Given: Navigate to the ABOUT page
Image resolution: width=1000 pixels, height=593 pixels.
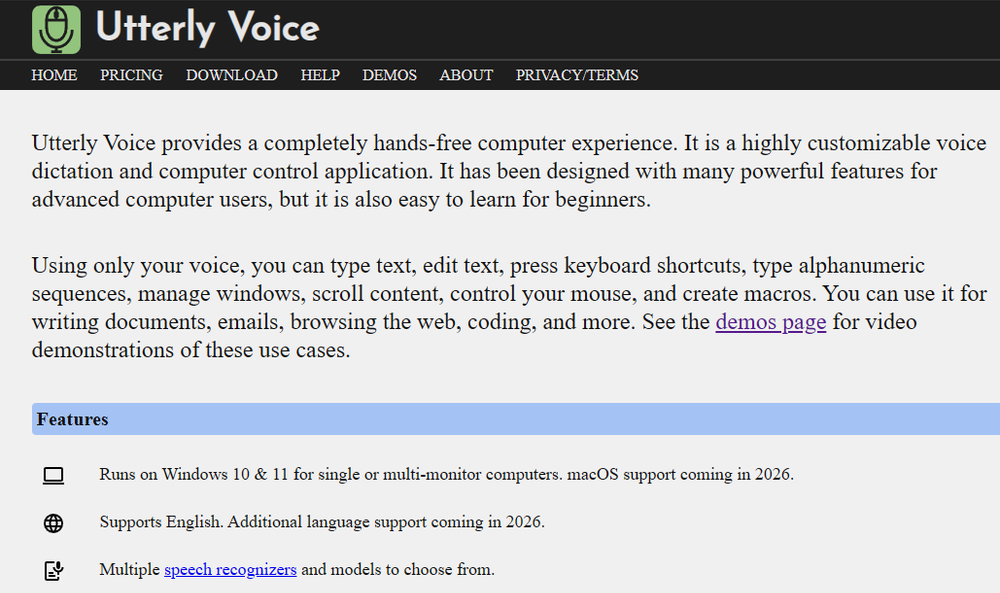Looking at the screenshot, I should click(x=466, y=75).
